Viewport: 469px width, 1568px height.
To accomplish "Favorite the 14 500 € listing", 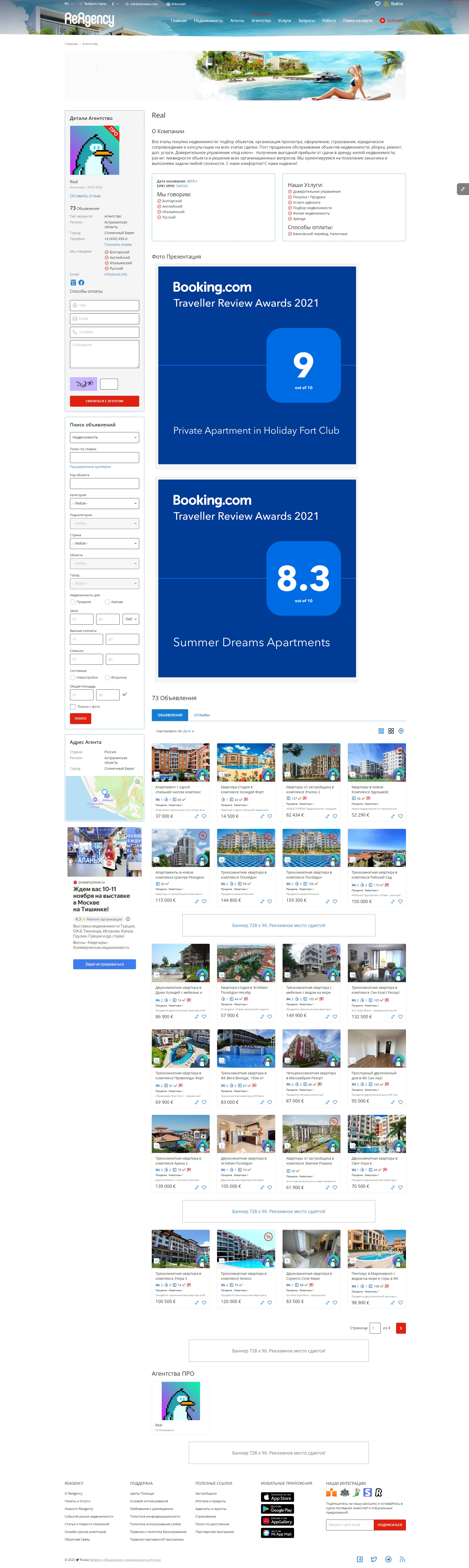I will pyautogui.click(x=270, y=816).
